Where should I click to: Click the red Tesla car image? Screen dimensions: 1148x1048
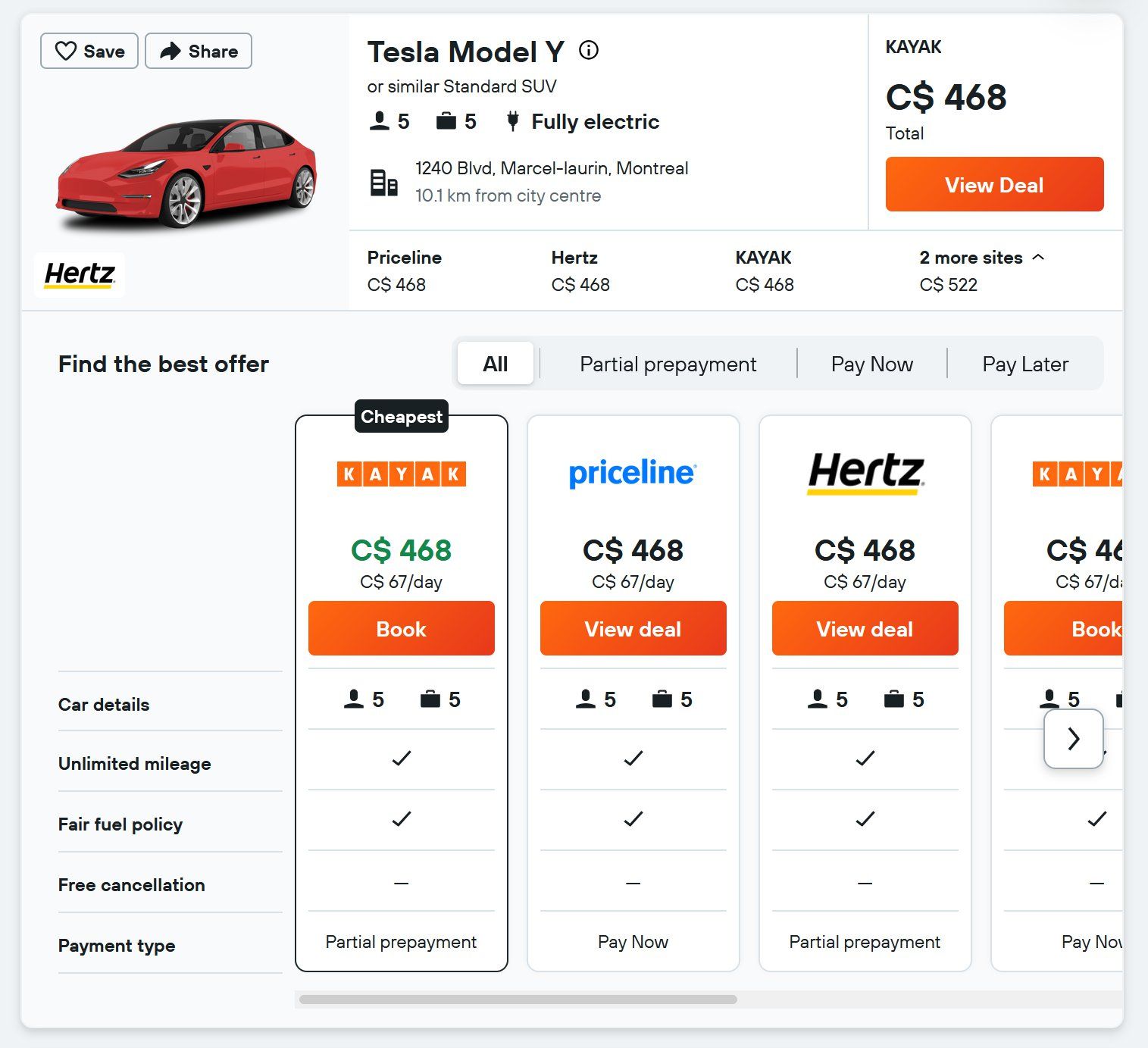[186, 173]
